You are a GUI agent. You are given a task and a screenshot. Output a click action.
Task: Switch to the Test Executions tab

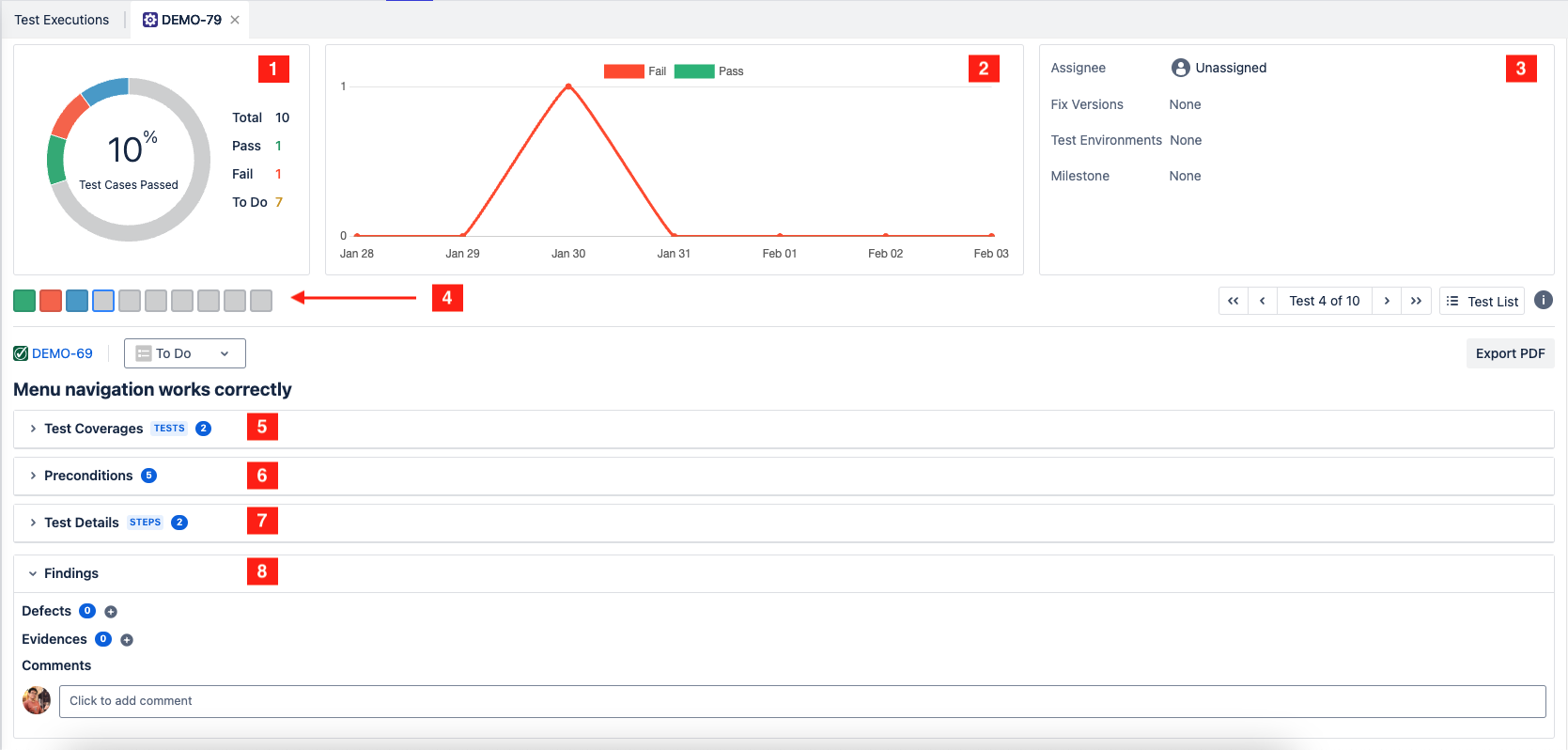click(62, 20)
